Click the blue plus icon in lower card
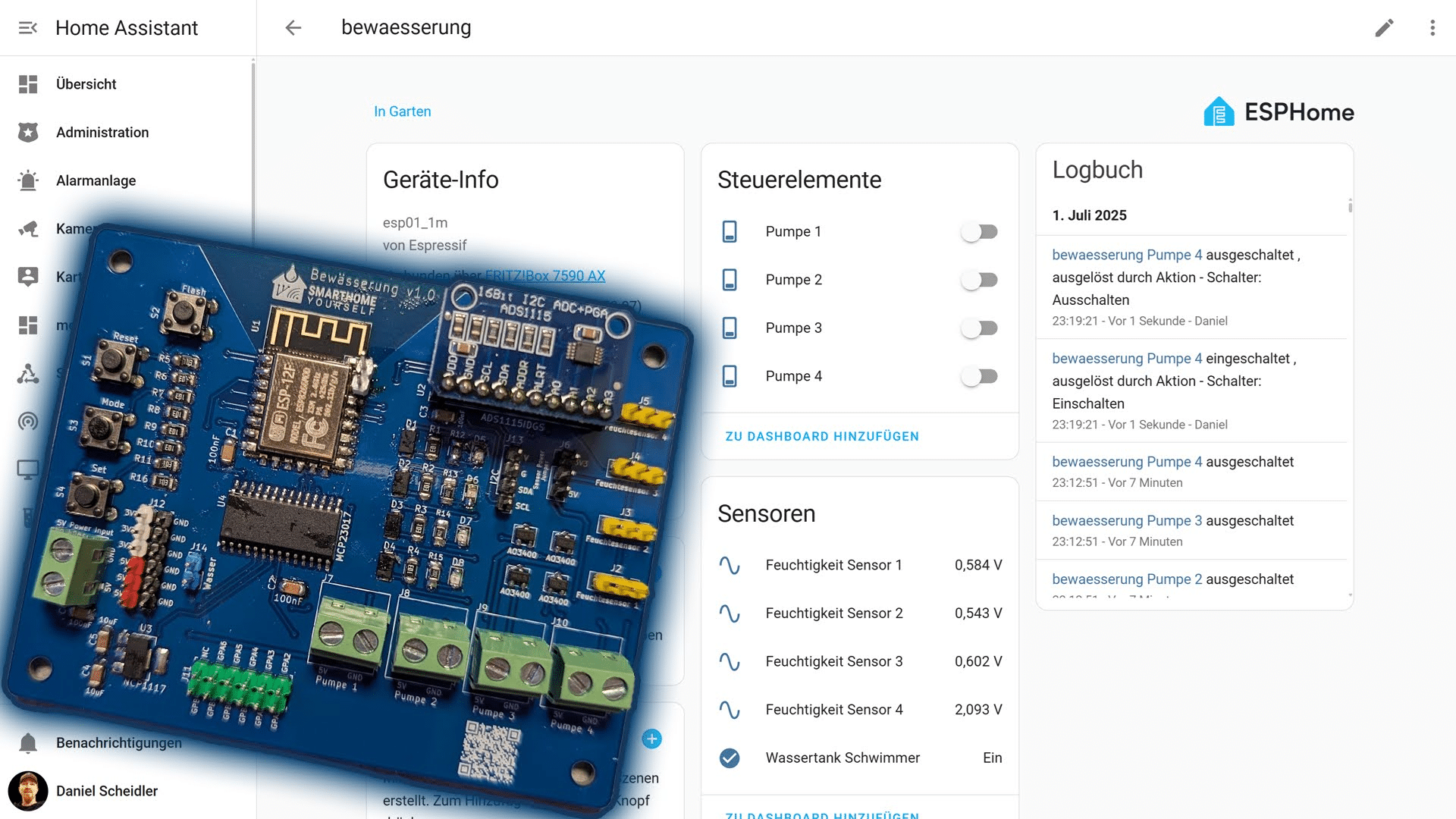Viewport: 1456px width, 819px height. tap(651, 739)
